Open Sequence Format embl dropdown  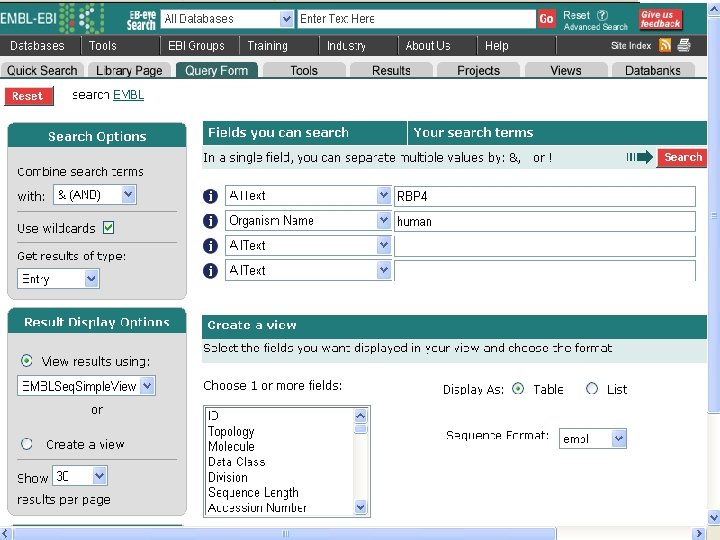point(592,439)
